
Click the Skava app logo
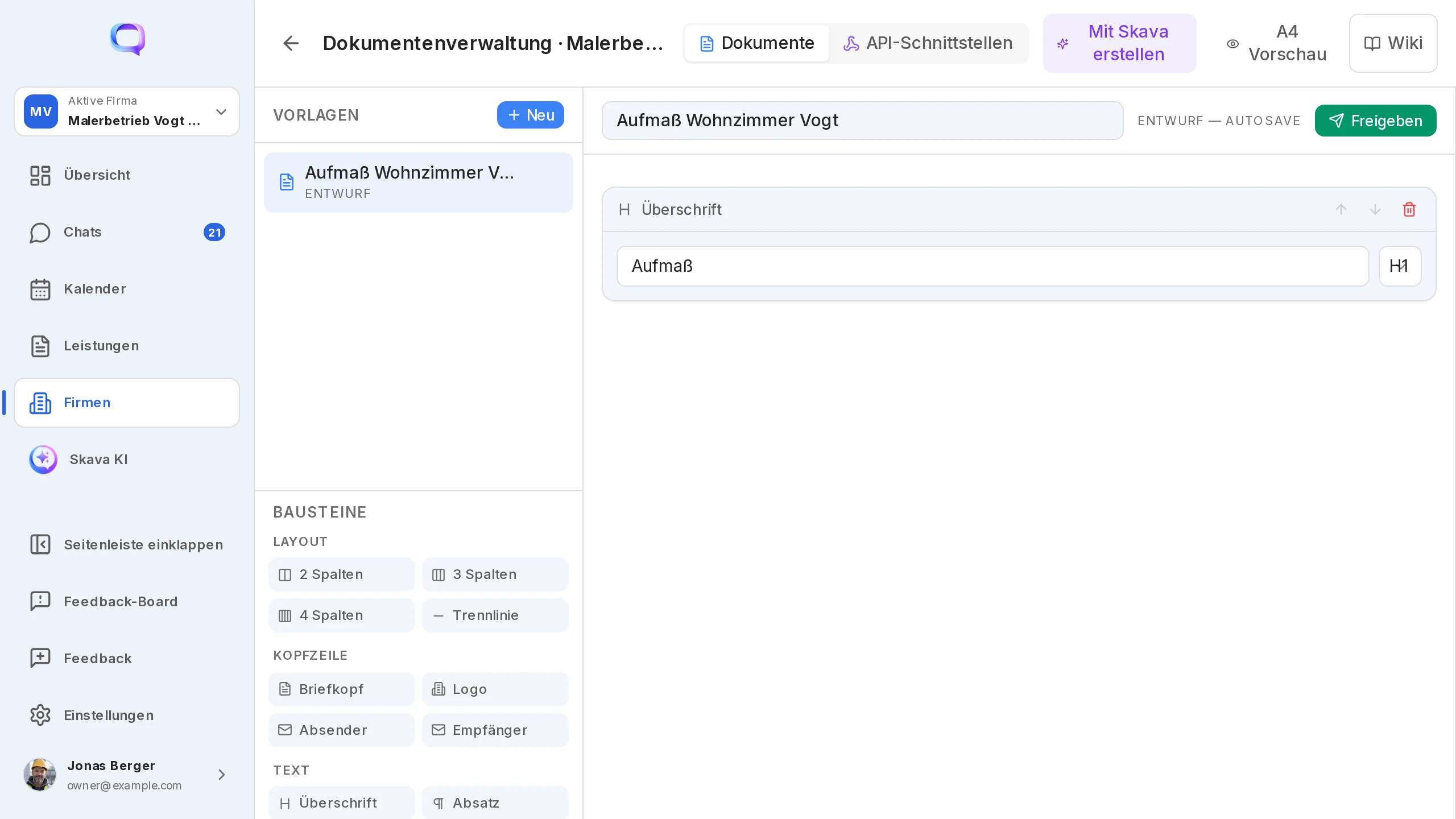[127, 39]
